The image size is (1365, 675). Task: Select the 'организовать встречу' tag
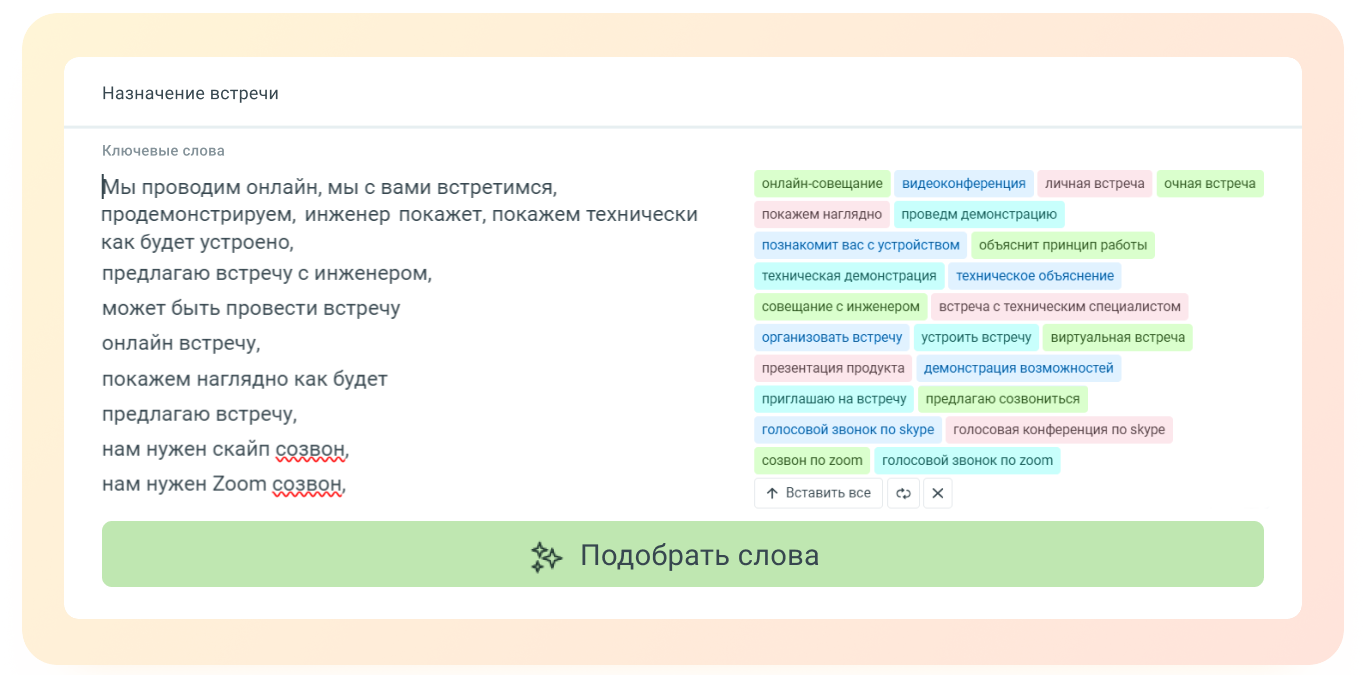pos(832,338)
